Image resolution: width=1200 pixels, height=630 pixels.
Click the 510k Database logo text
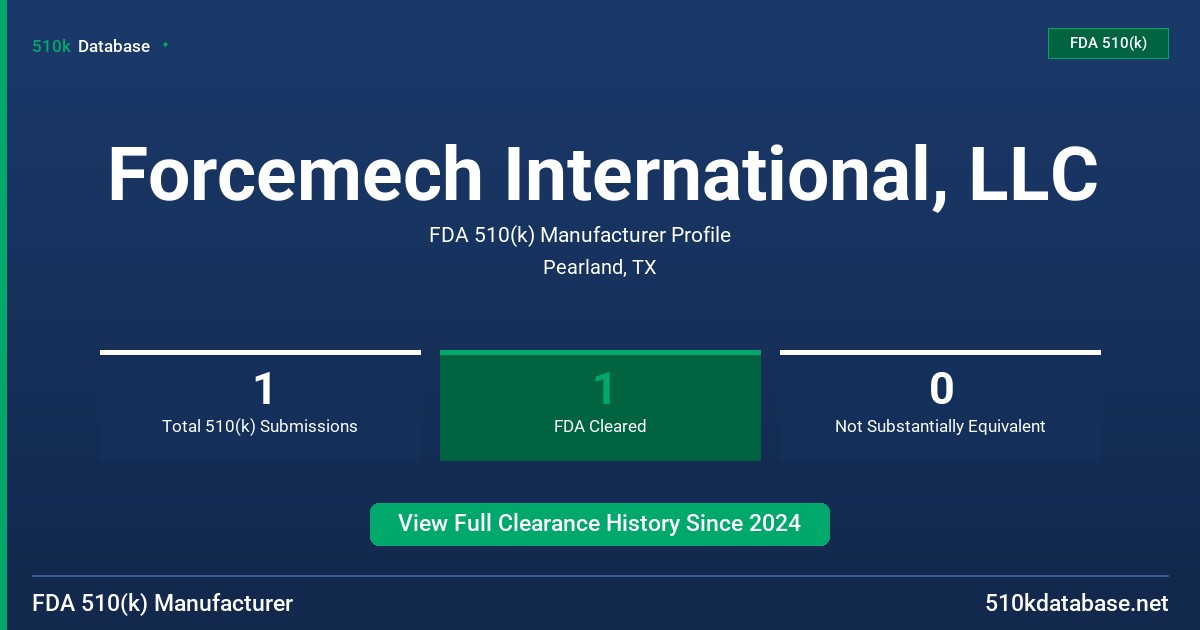[x=91, y=46]
